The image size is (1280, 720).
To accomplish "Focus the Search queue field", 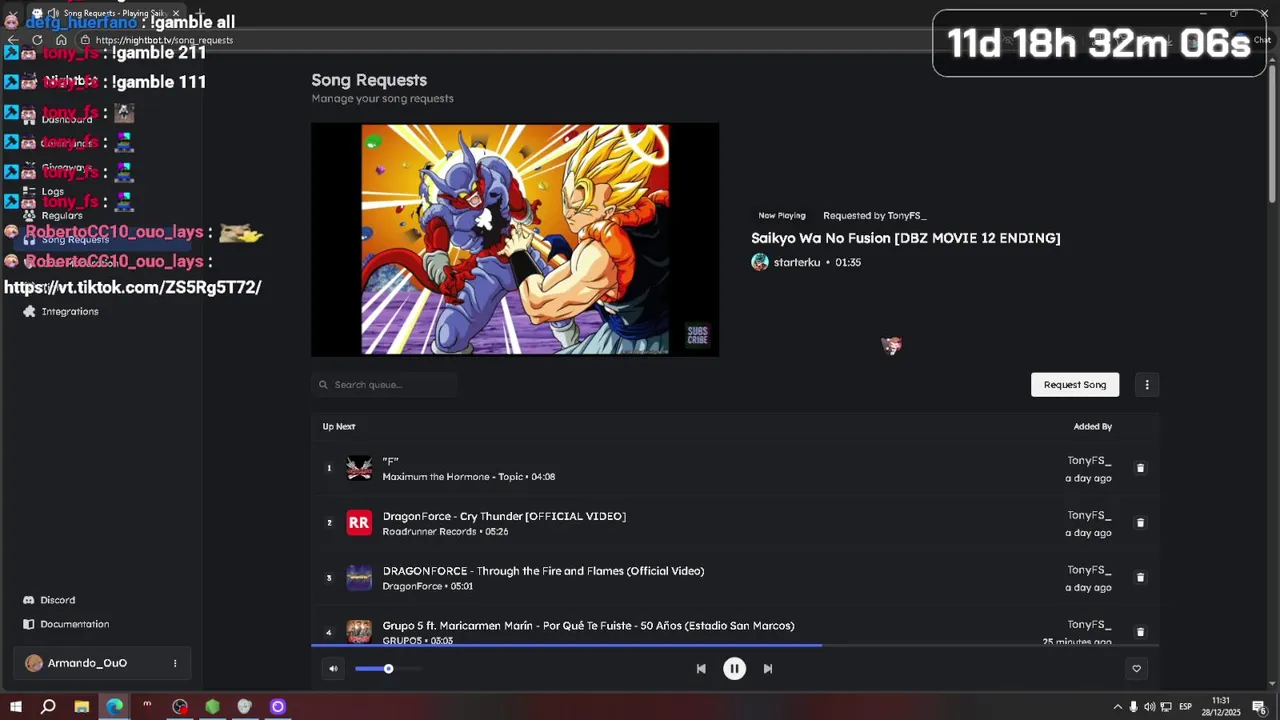I will point(384,385).
